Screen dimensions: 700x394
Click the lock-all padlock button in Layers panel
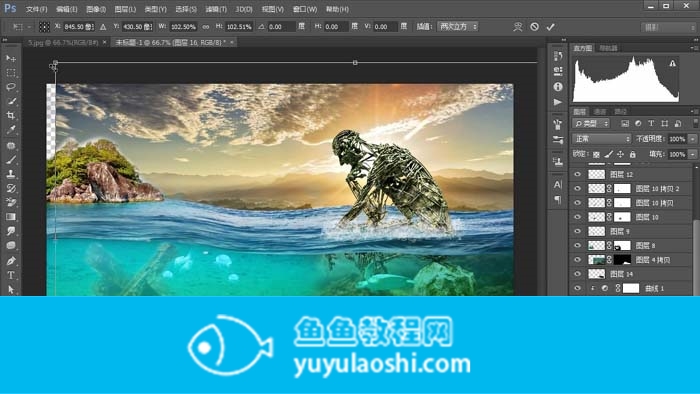tap(633, 154)
